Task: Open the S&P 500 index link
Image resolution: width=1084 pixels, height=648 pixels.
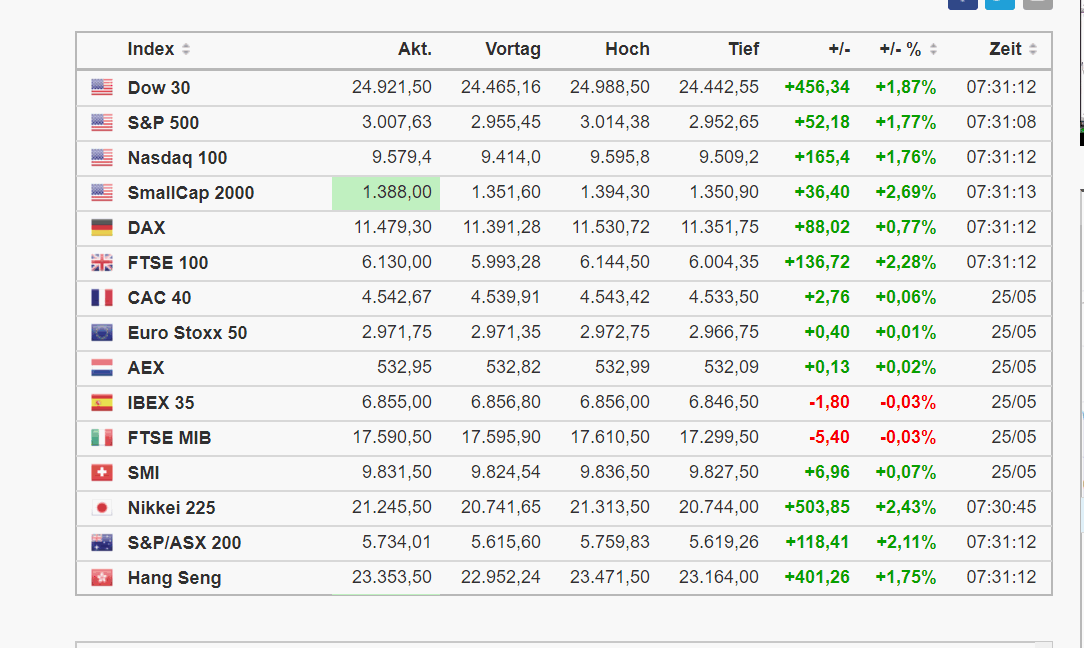Action: (x=163, y=123)
